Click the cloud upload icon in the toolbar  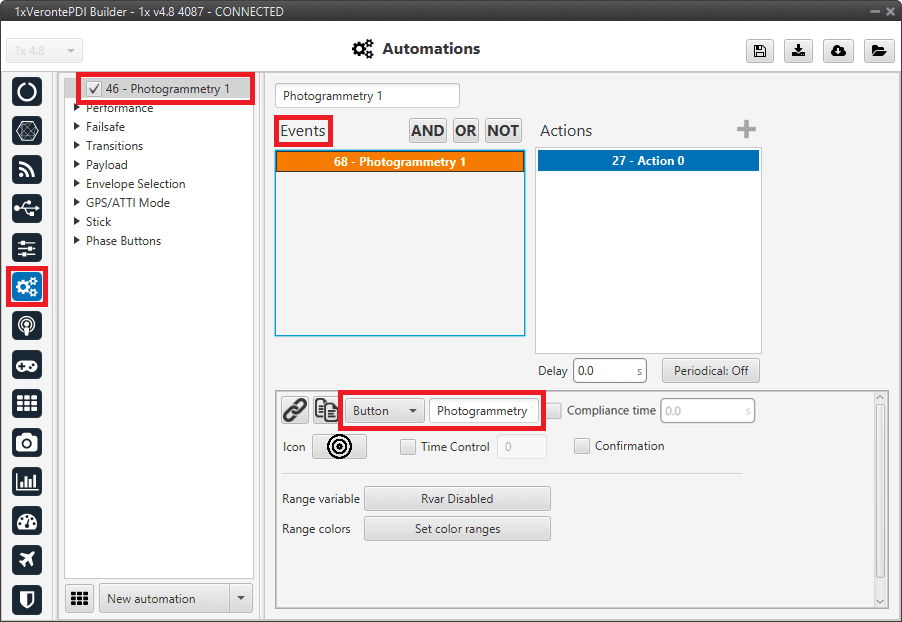(838, 51)
